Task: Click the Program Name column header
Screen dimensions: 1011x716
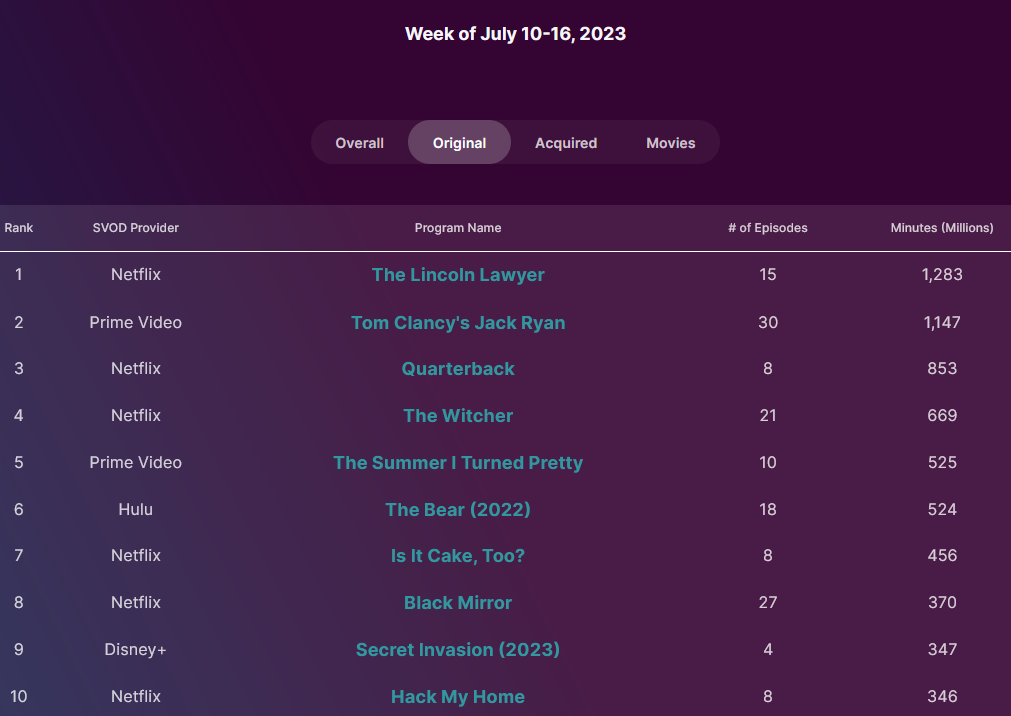Action: click(x=458, y=228)
